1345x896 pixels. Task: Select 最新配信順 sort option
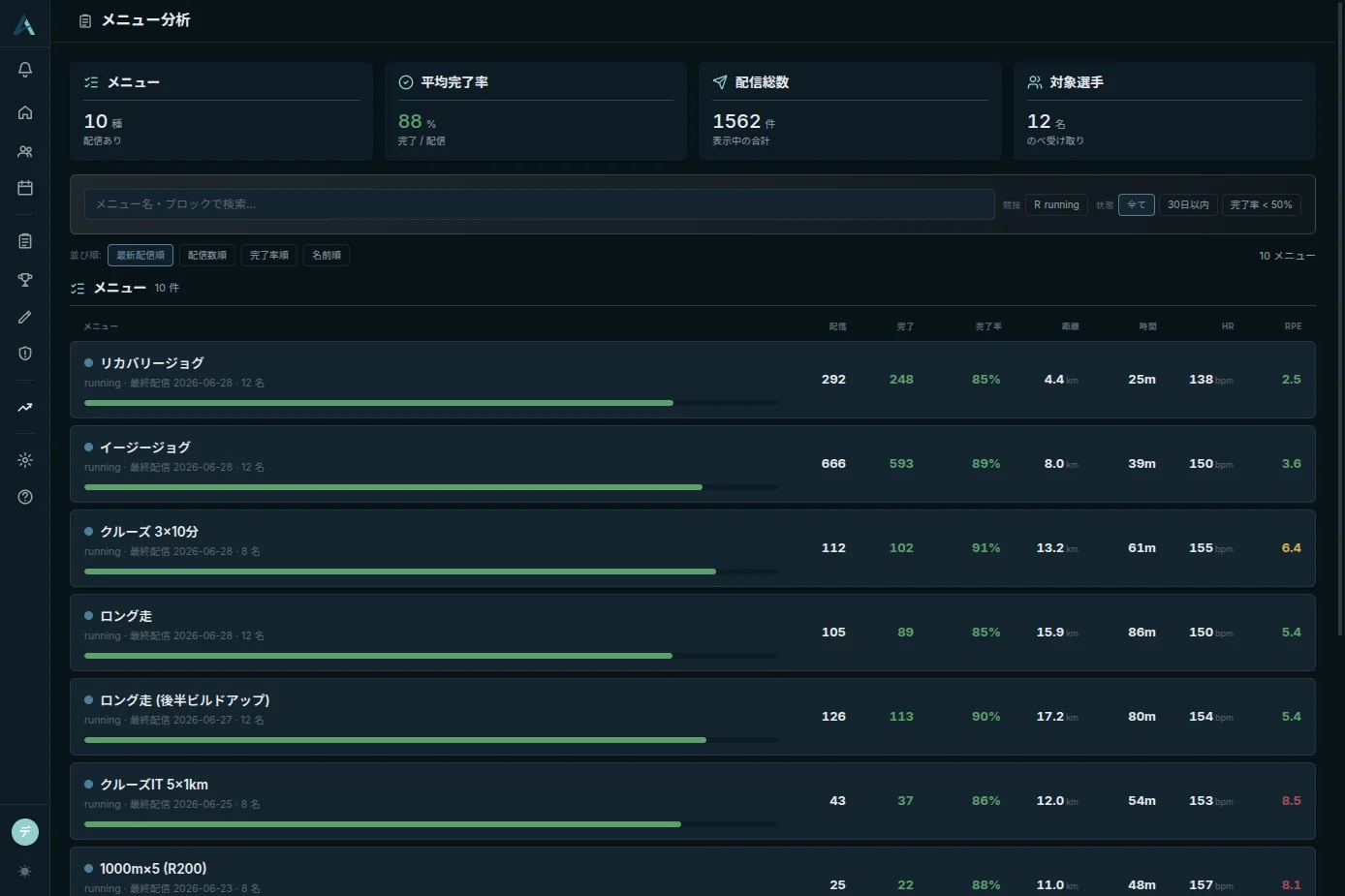pyautogui.click(x=141, y=256)
